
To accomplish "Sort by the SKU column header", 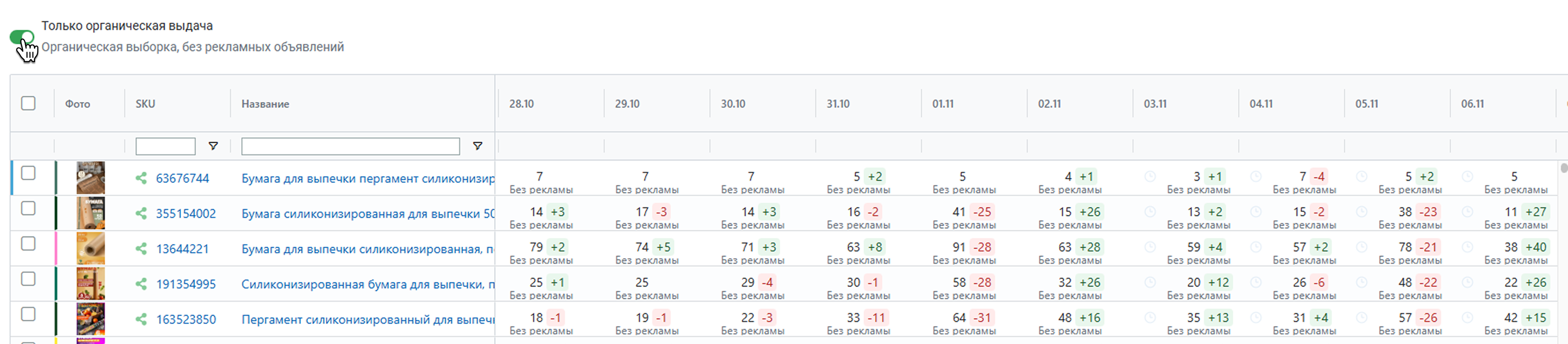I will pos(145,104).
